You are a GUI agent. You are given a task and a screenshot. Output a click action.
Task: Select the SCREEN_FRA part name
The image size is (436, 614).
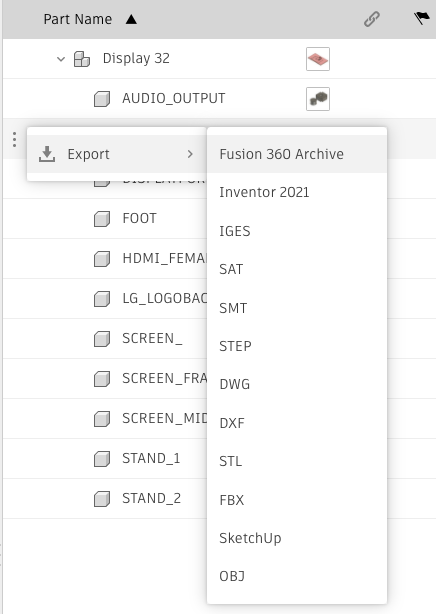(x=165, y=378)
